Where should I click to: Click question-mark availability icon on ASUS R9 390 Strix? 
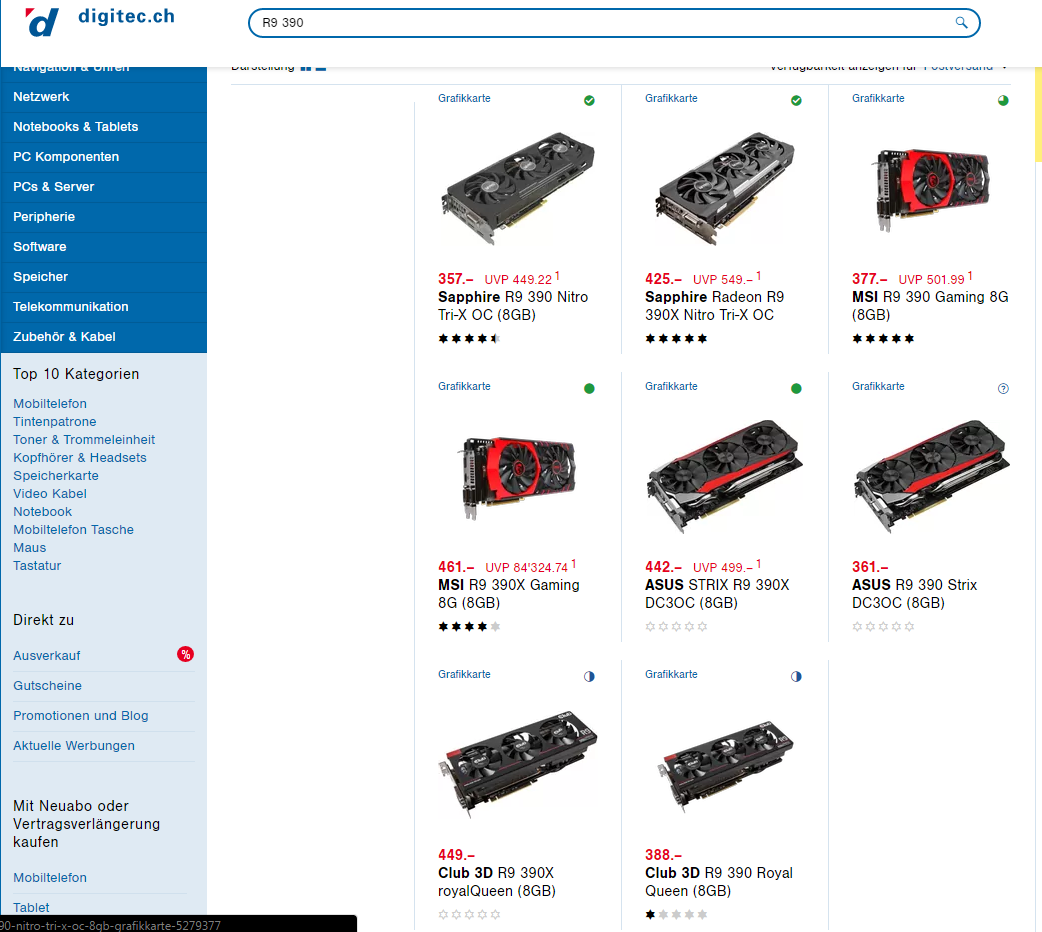pos(1003,388)
